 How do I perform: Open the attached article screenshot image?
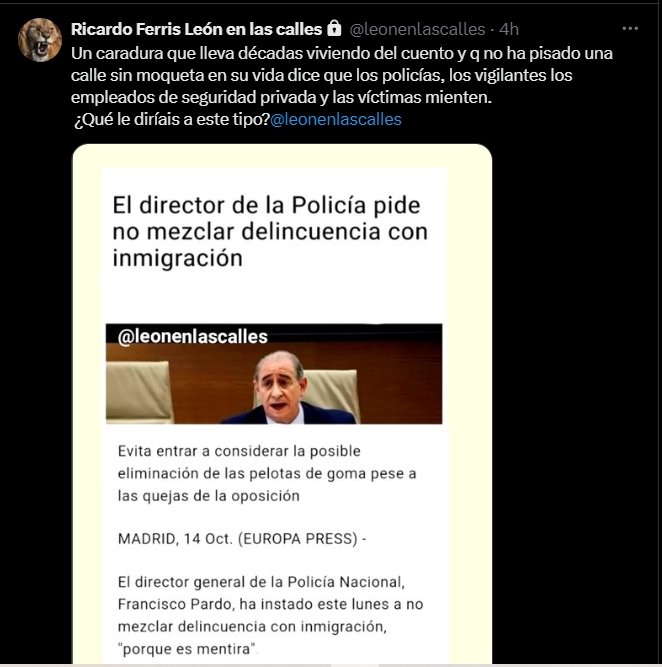[x=282, y=404]
